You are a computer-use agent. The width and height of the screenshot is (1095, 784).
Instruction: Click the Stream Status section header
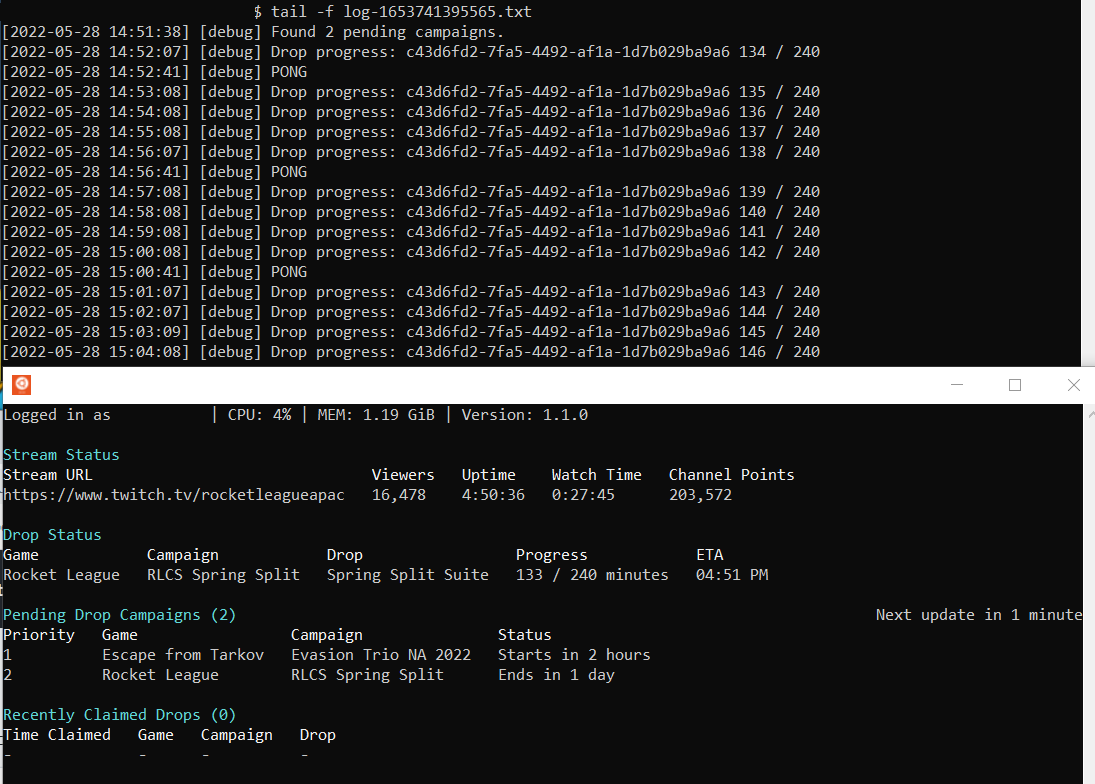tap(61, 454)
